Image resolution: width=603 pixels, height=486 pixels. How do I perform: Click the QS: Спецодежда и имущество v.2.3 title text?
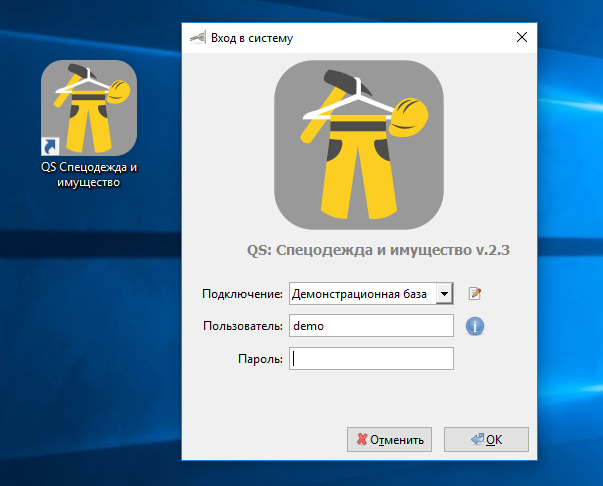pyautogui.click(x=378, y=250)
